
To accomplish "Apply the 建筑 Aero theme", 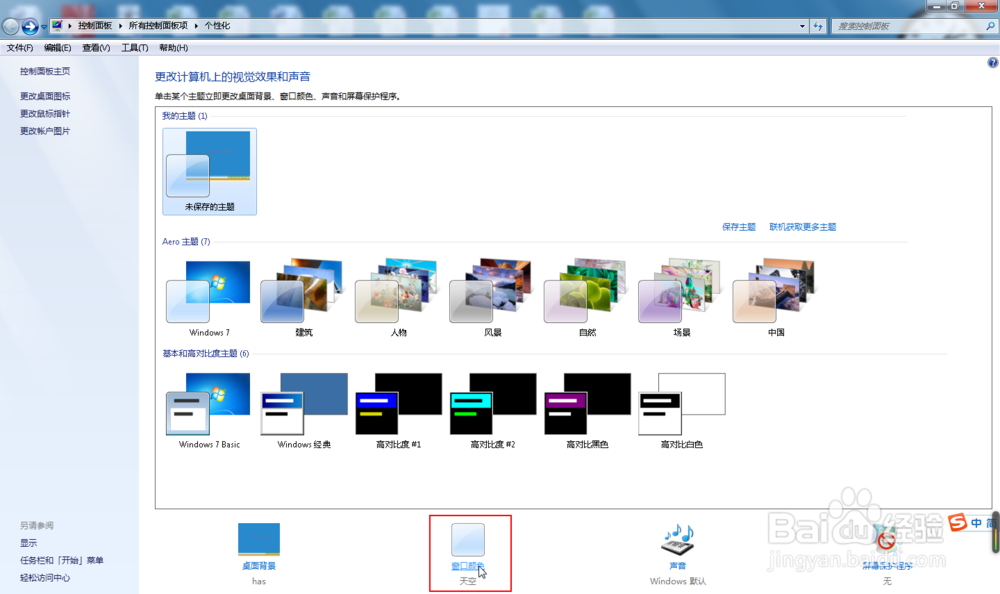I will [x=304, y=298].
